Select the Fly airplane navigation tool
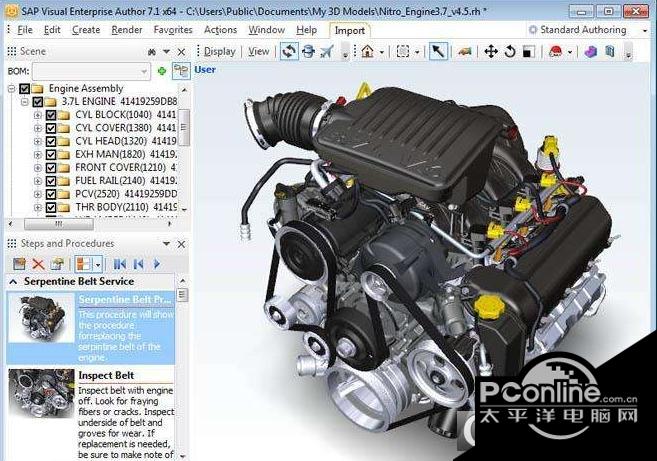Viewport: 657px width, 461px height. [327, 52]
